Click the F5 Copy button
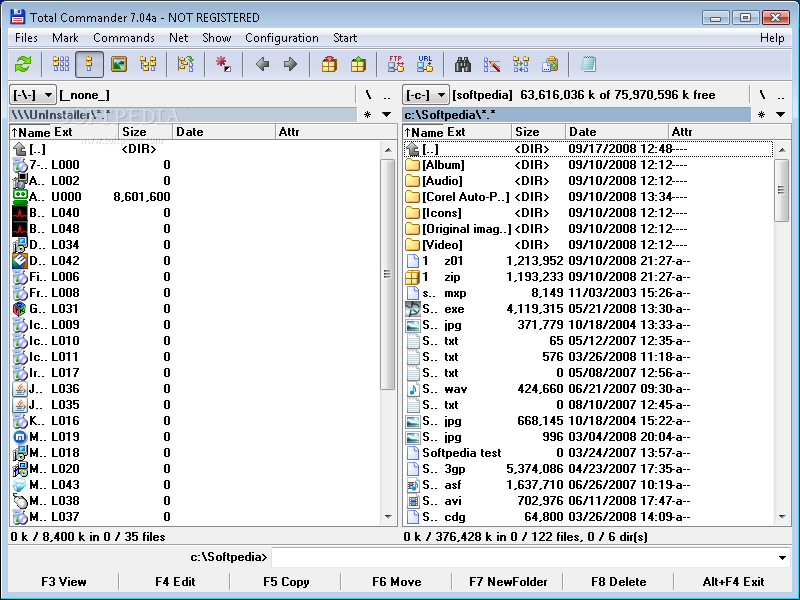Image resolution: width=800 pixels, height=600 pixels. pyautogui.click(x=286, y=582)
